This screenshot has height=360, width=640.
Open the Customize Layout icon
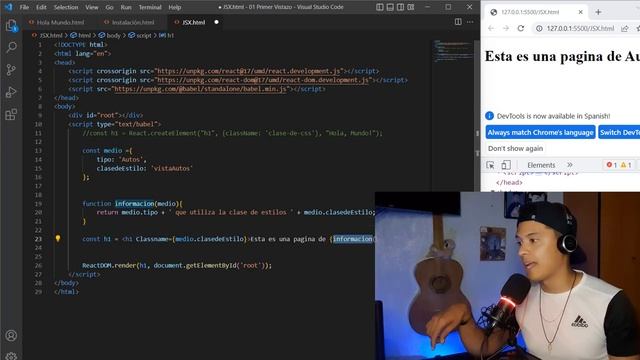(x=411, y=7)
